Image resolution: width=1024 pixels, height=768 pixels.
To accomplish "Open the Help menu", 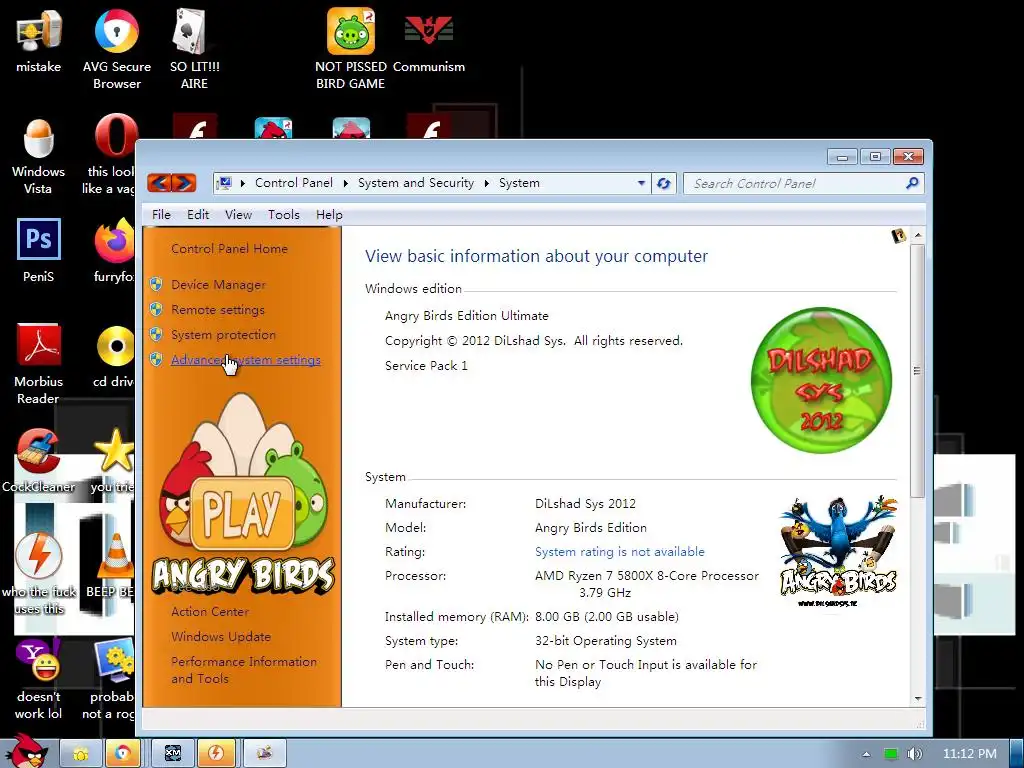I will 329,215.
